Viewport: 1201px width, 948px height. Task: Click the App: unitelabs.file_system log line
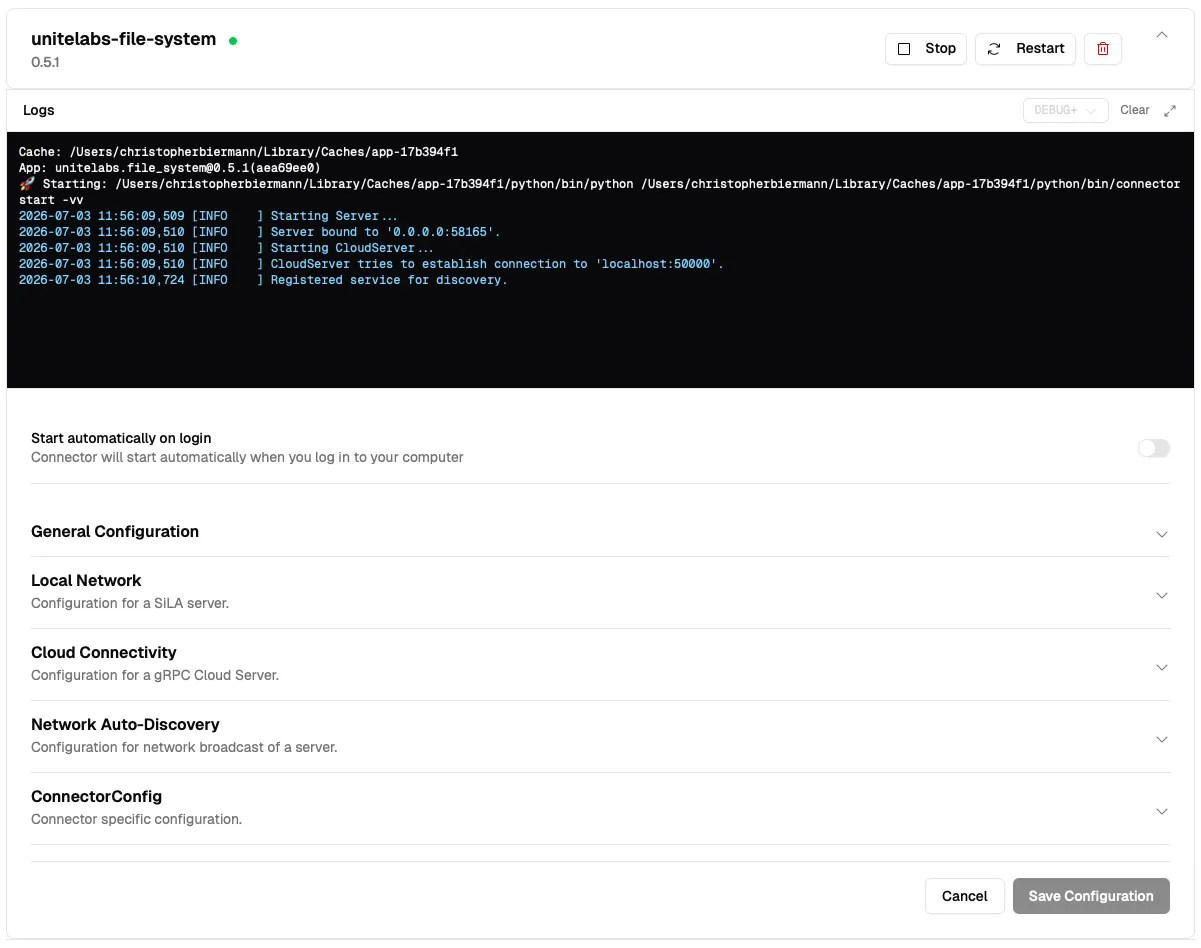coord(169,168)
